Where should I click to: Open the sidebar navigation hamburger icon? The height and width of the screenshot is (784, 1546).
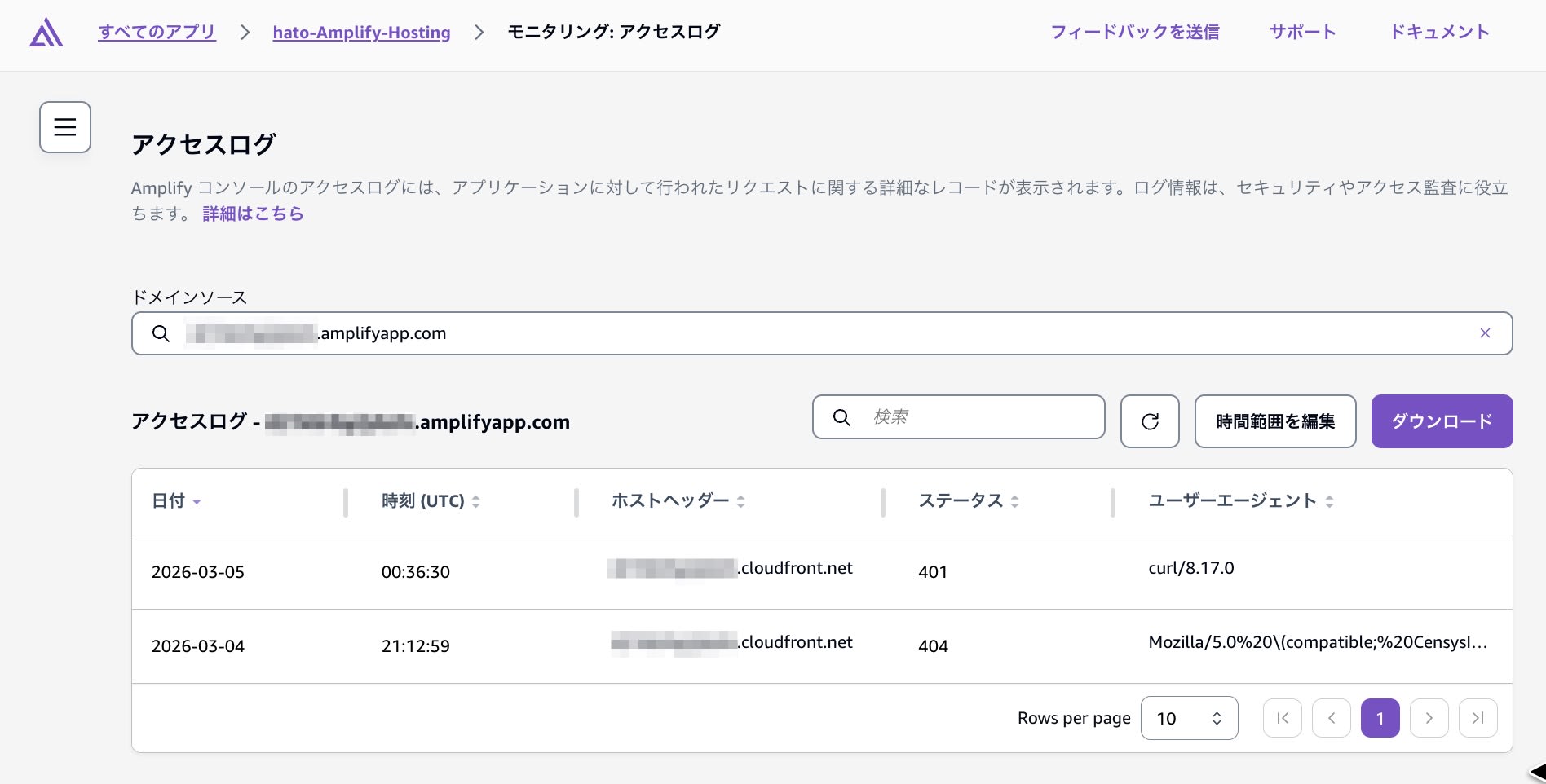64,126
